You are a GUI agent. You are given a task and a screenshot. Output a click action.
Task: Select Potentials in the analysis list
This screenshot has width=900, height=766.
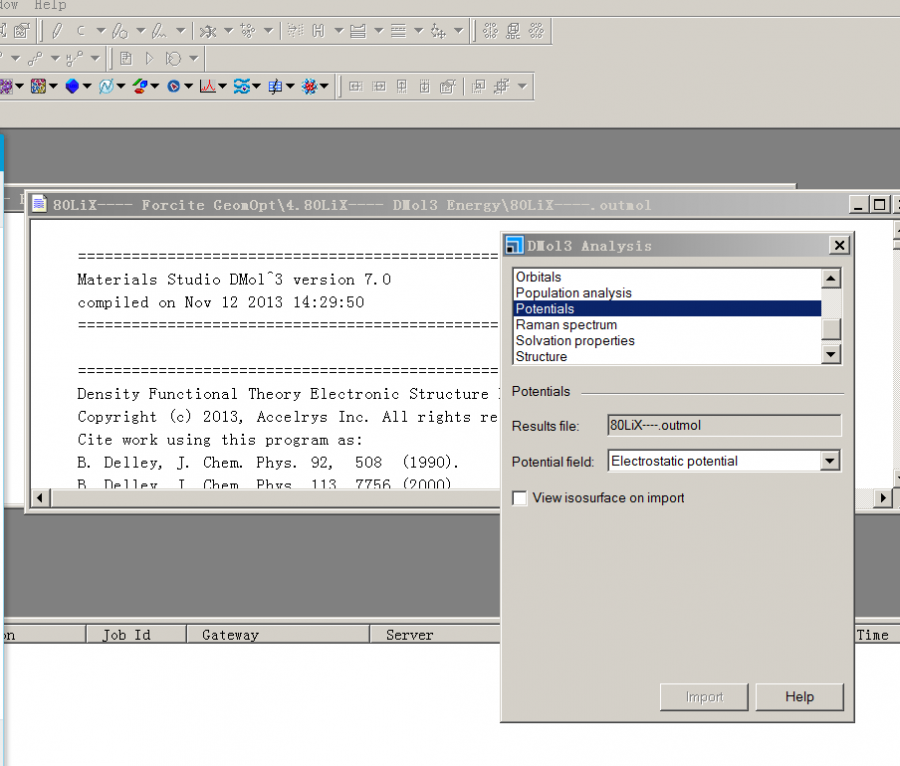[667, 309]
